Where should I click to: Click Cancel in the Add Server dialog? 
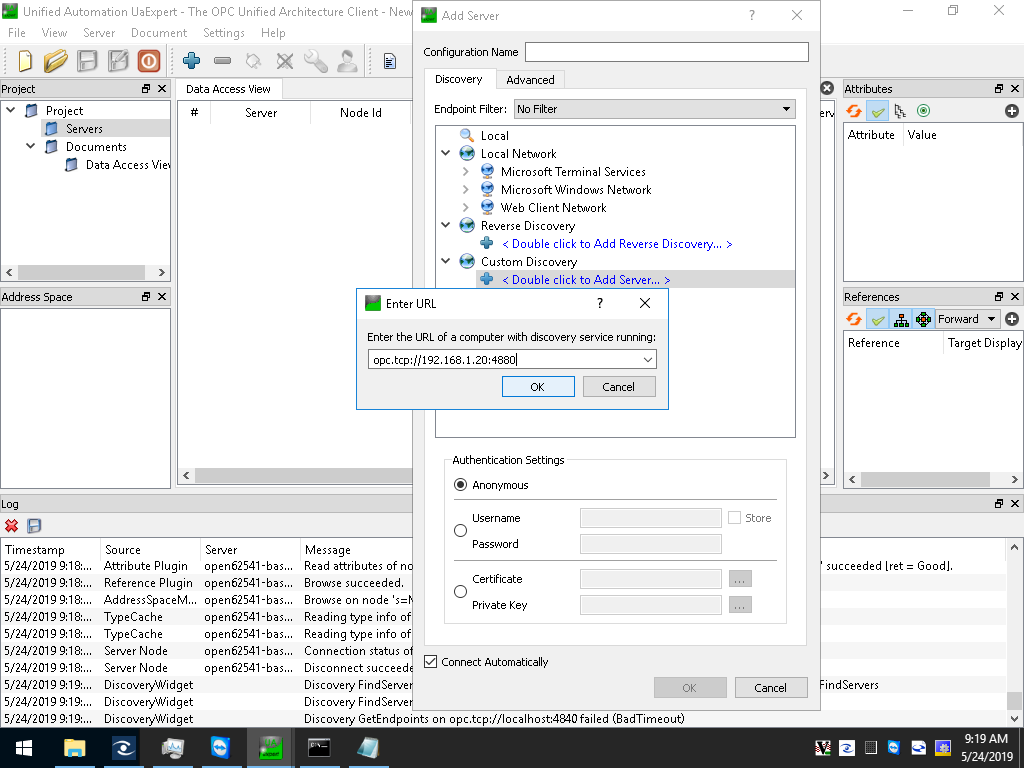[x=771, y=688]
